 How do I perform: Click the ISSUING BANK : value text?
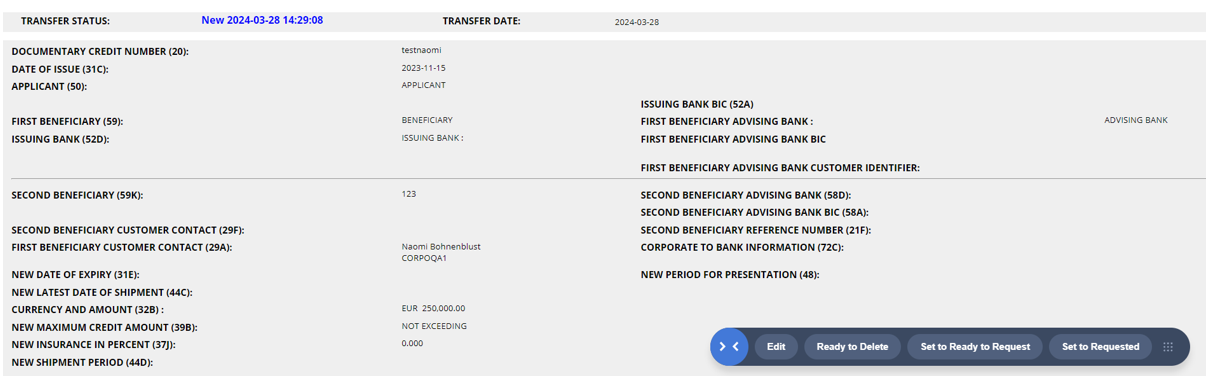point(433,138)
